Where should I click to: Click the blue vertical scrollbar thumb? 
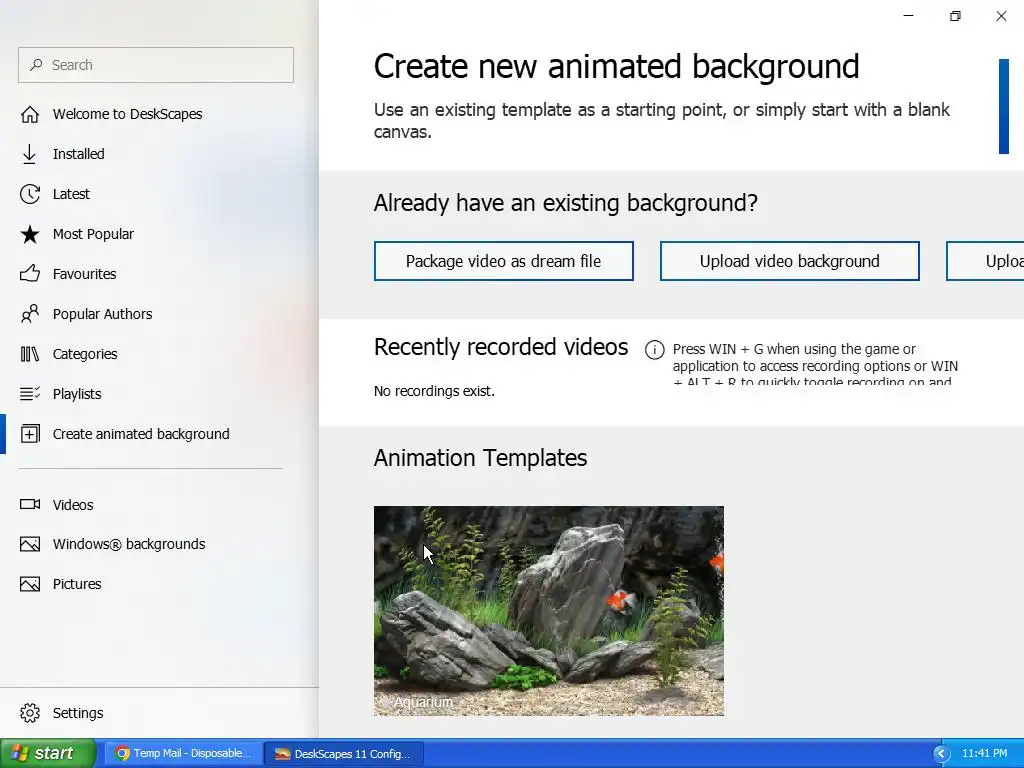(1004, 106)
